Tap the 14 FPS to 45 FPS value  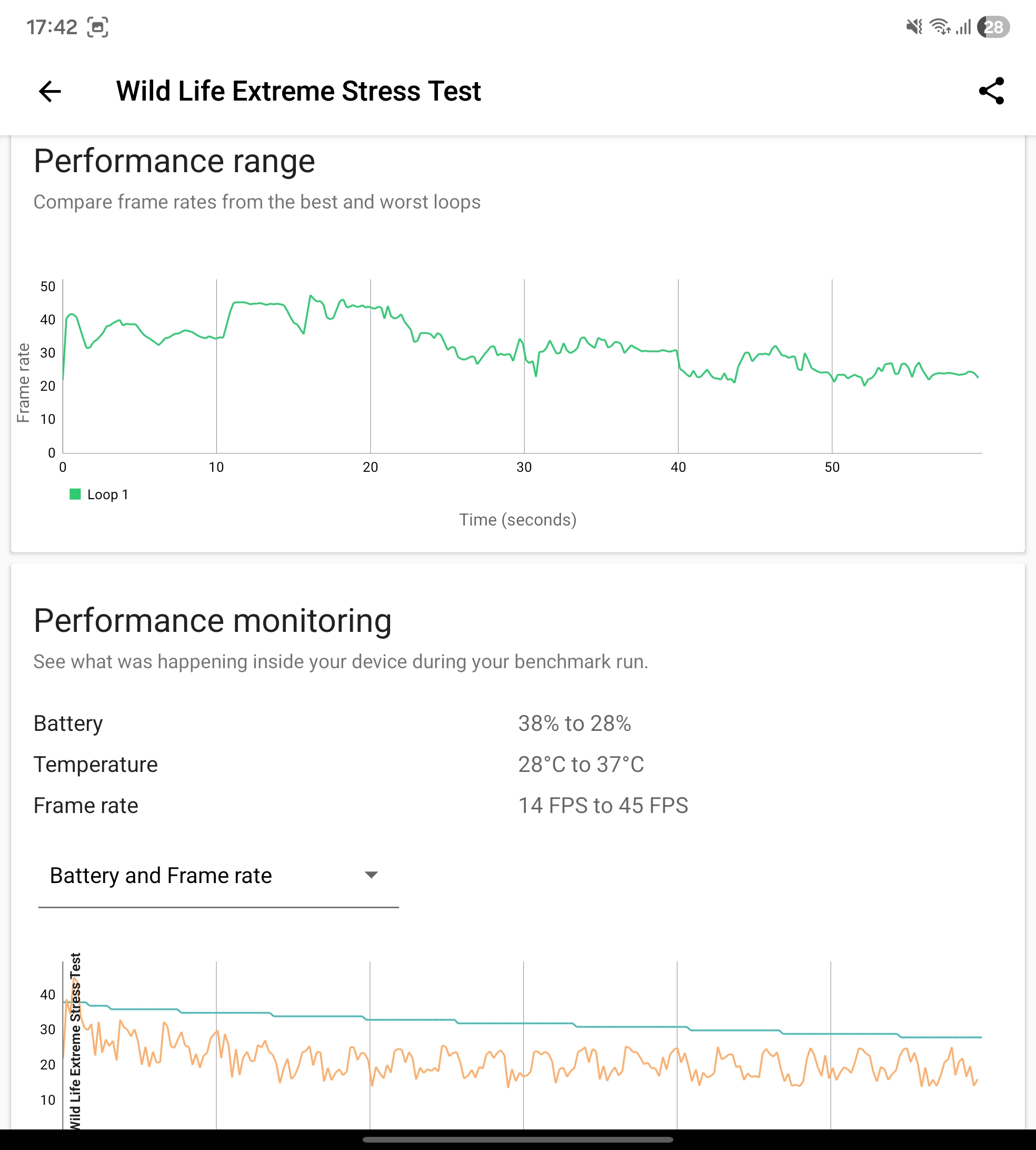click(x=603, y=806)
